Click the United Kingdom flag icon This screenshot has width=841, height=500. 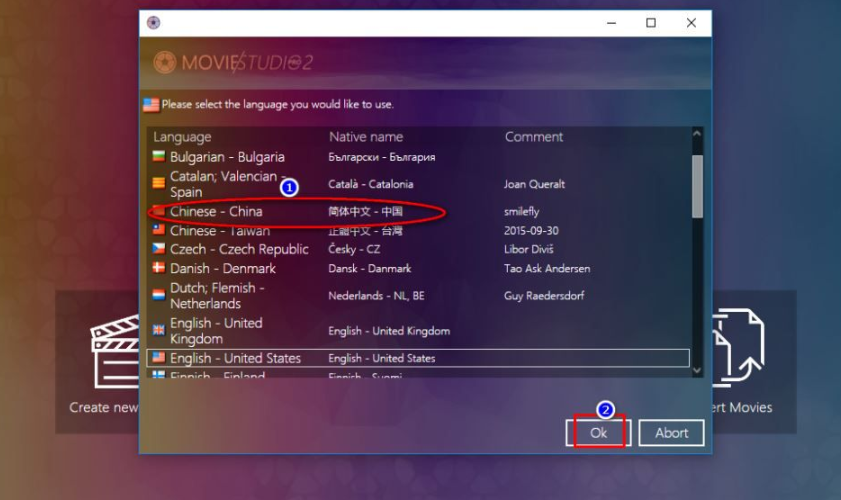[x=158, y=330]
